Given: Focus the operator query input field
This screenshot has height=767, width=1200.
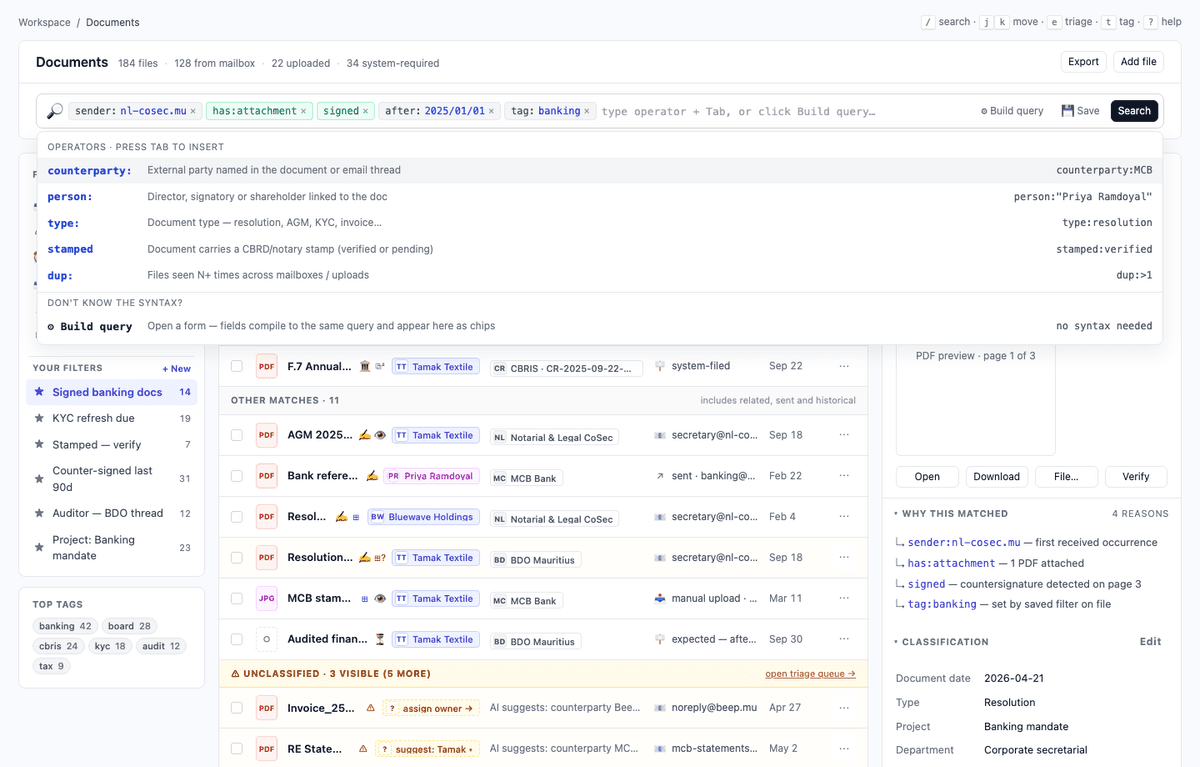Looking at the screenshot, I should 785,111.
